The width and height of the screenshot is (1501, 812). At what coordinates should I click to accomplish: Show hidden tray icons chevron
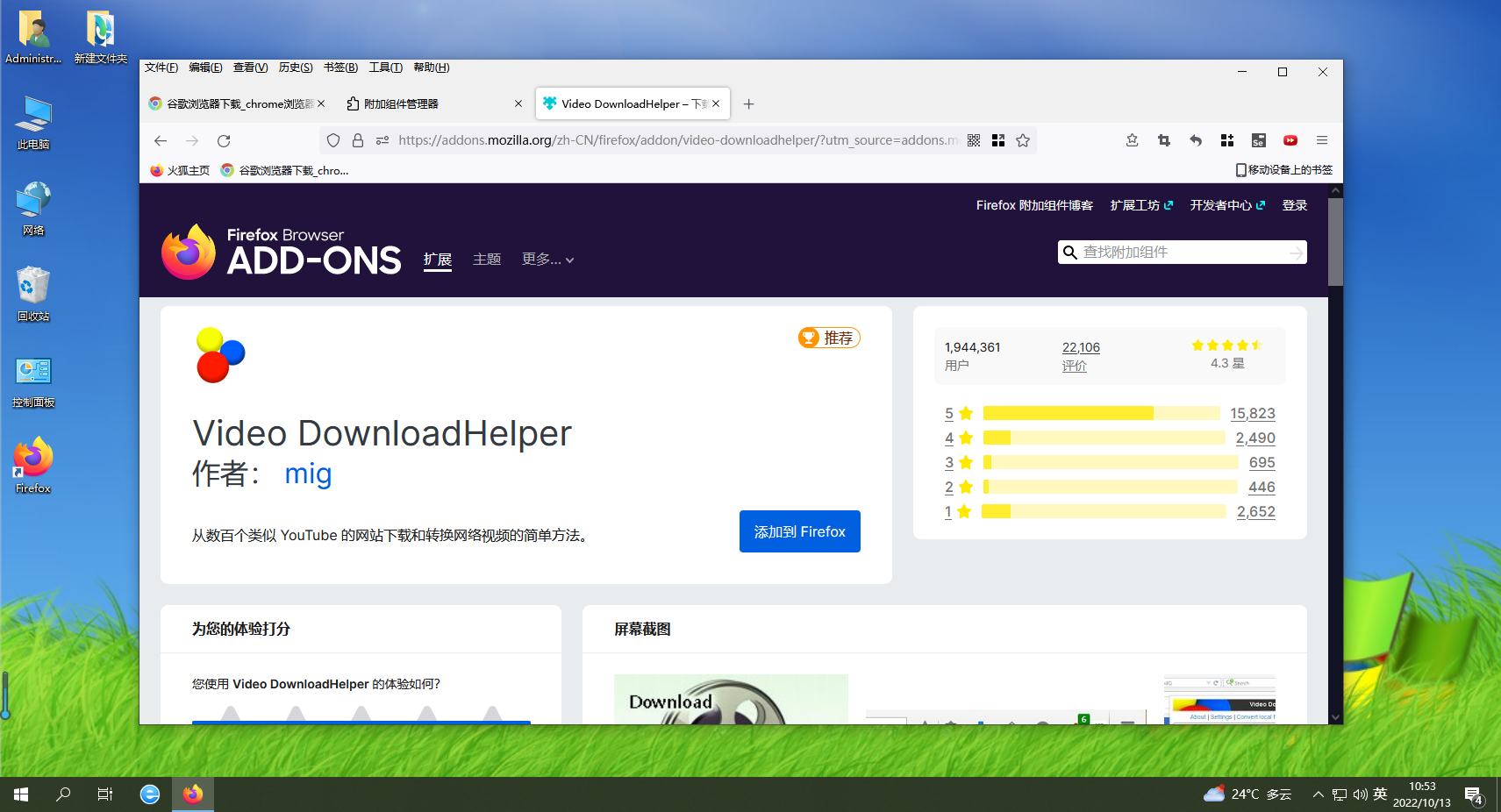[x=1318, y=794]
